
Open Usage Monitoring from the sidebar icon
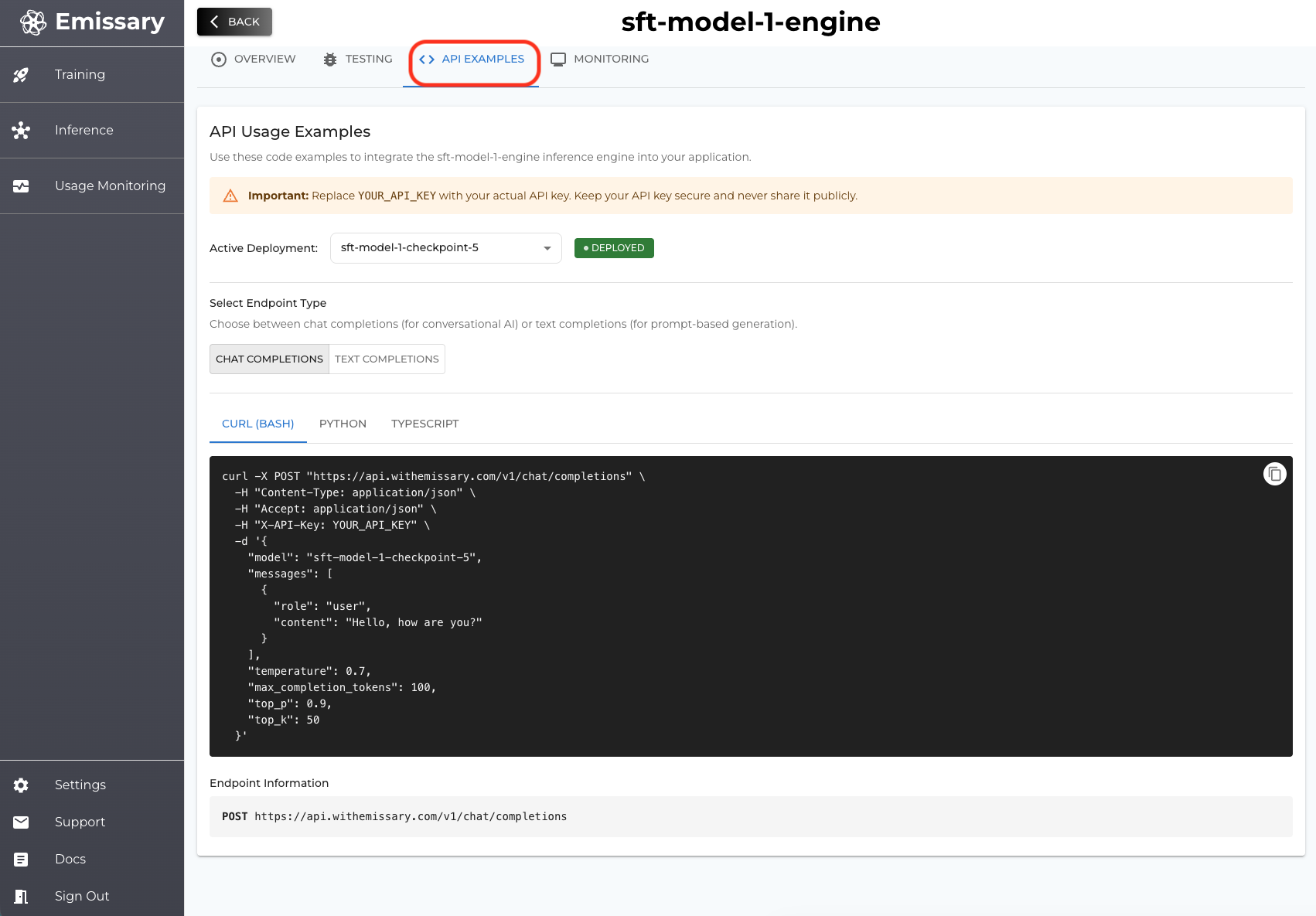coord(21,186)
